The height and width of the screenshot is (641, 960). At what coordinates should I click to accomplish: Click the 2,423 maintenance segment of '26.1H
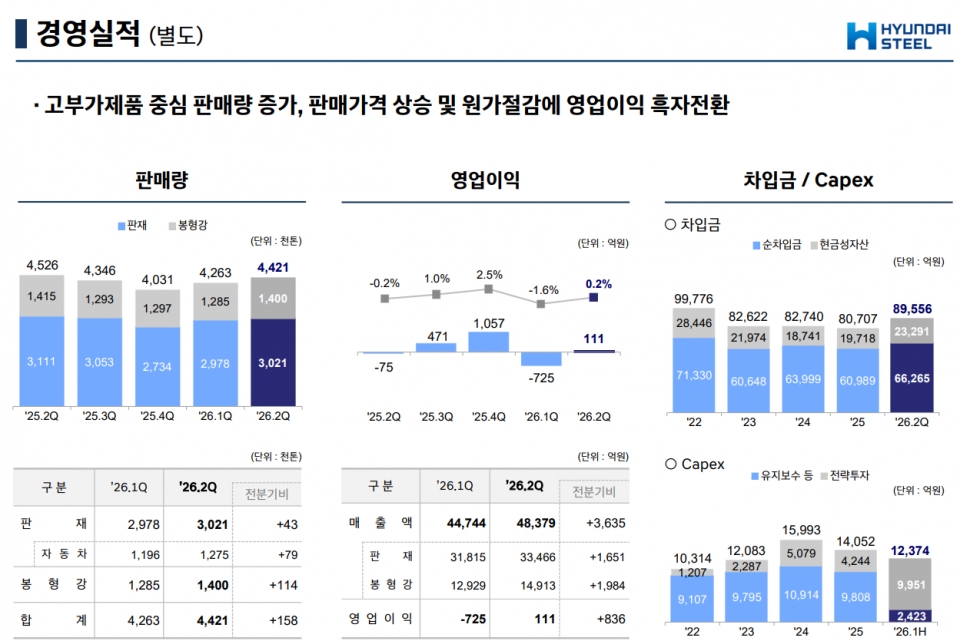(911, 616)
